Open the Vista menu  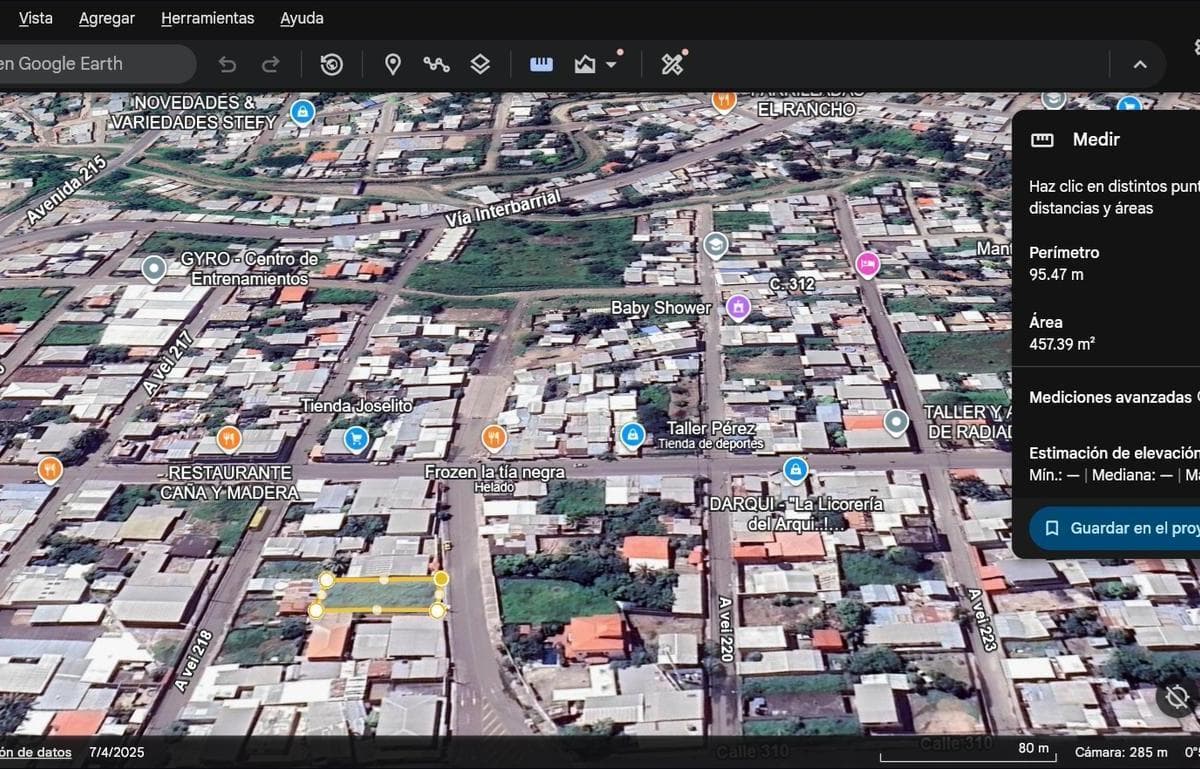pos(35,18)
